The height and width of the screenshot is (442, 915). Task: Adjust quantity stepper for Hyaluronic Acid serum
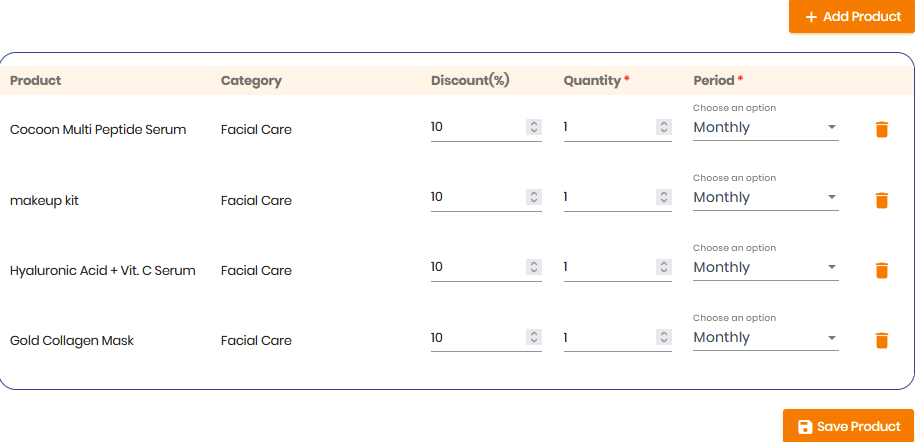pos(663,267)
